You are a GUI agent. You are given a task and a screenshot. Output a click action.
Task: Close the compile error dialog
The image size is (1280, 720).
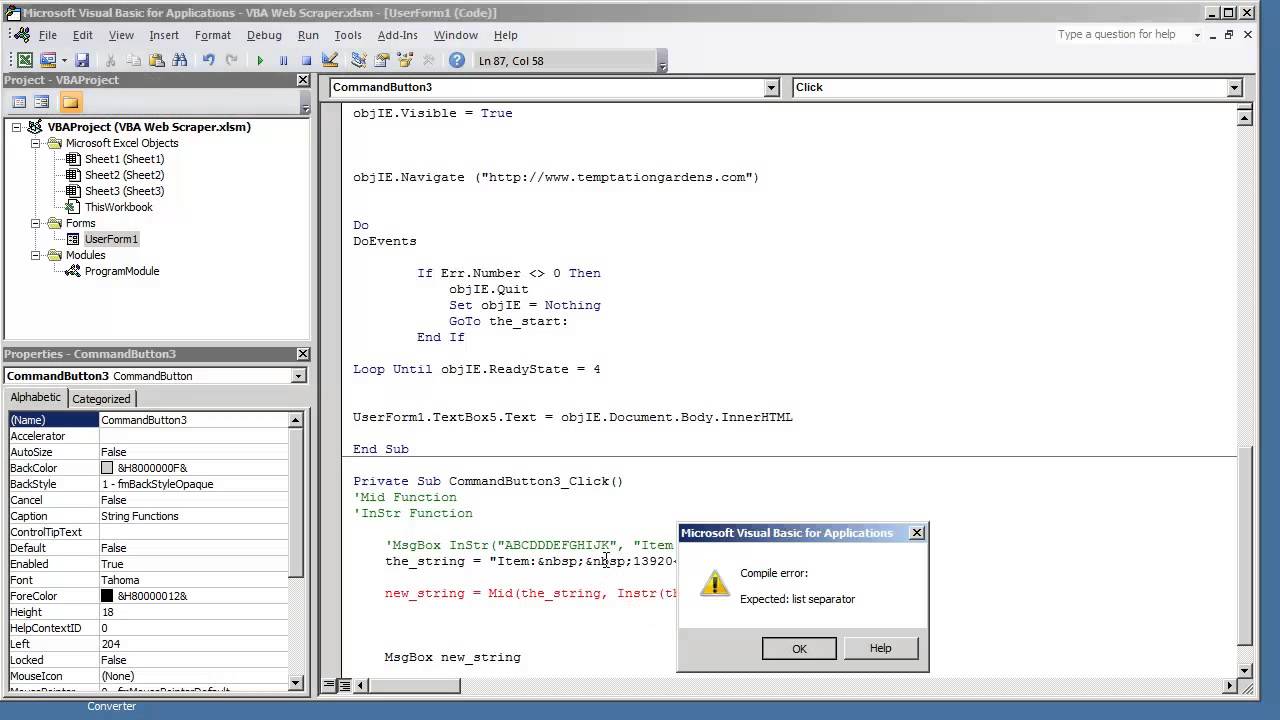pyautogui.click(x=916, y=533)
